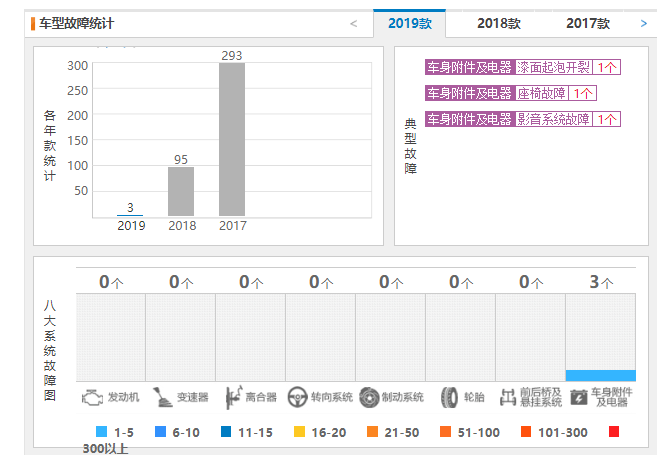Click the 51-100 legend swatch
Image resolution: width=657 pixels, height=455 pixels.
click(445, 432)
